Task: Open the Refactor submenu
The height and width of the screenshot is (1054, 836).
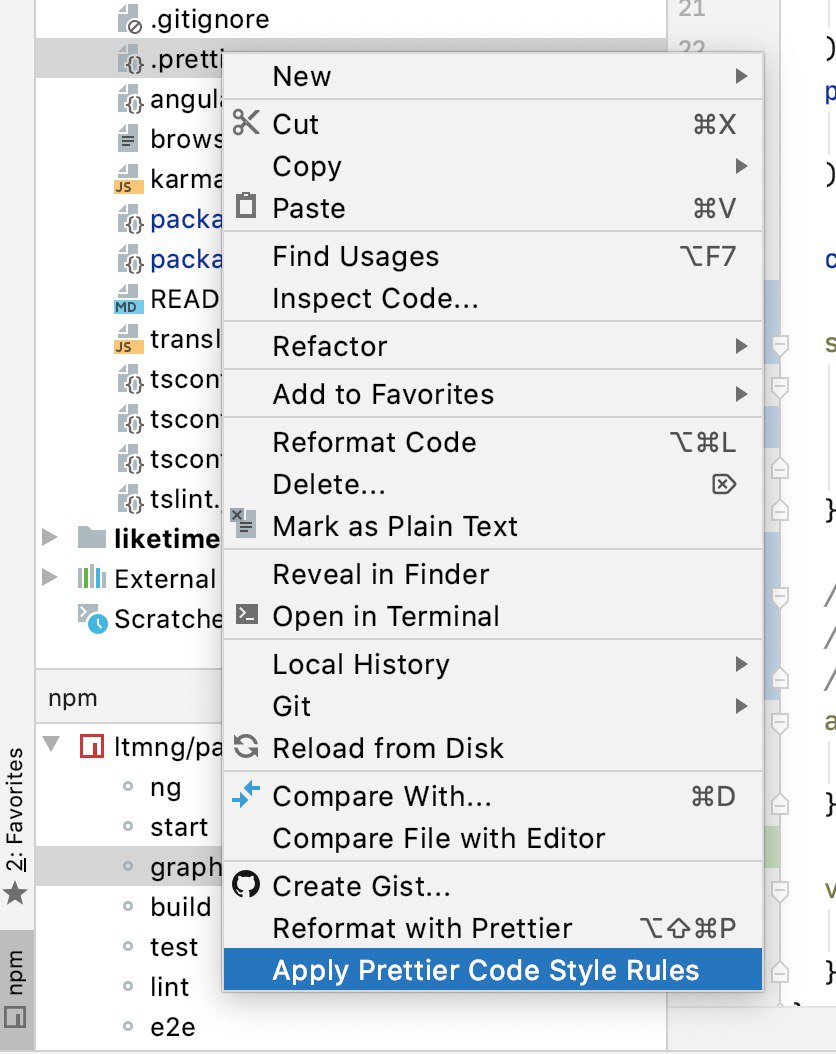Action: tap(493, 346)
